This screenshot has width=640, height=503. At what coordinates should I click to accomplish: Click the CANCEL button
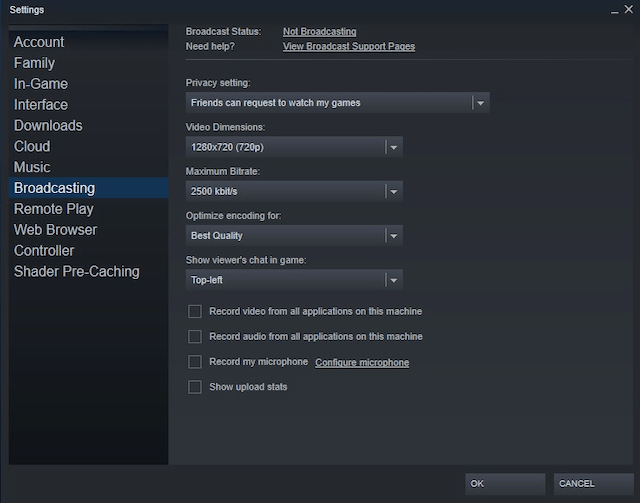[593, 484]
